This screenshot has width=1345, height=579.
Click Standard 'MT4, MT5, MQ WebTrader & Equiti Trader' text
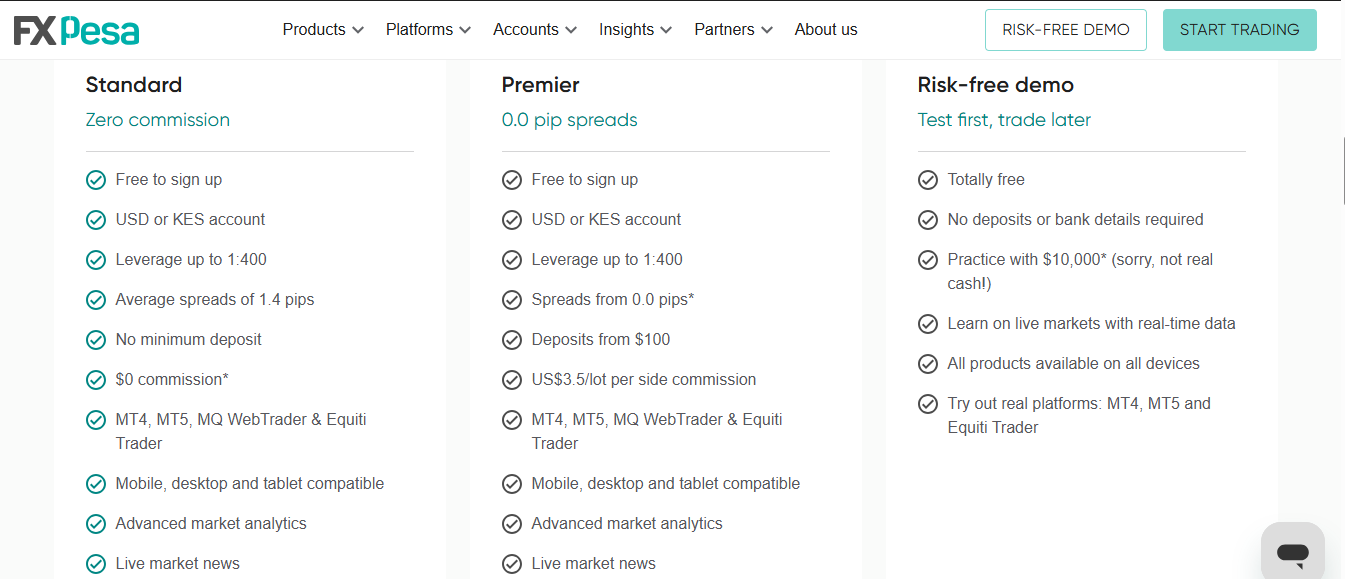click(x=241, y=432)
